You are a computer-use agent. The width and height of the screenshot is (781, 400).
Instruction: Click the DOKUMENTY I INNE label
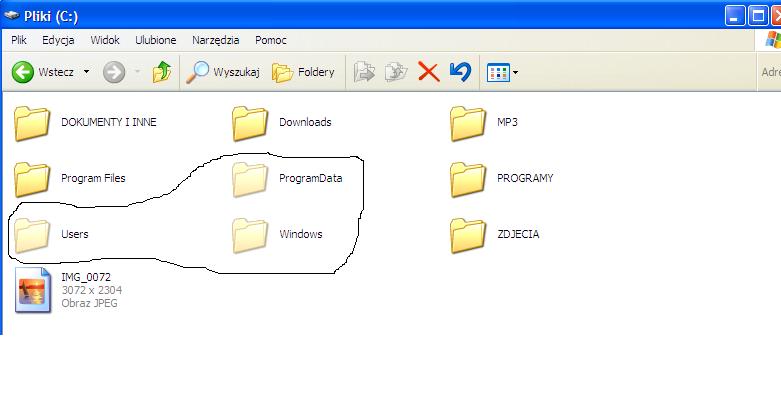click(109, 122)
